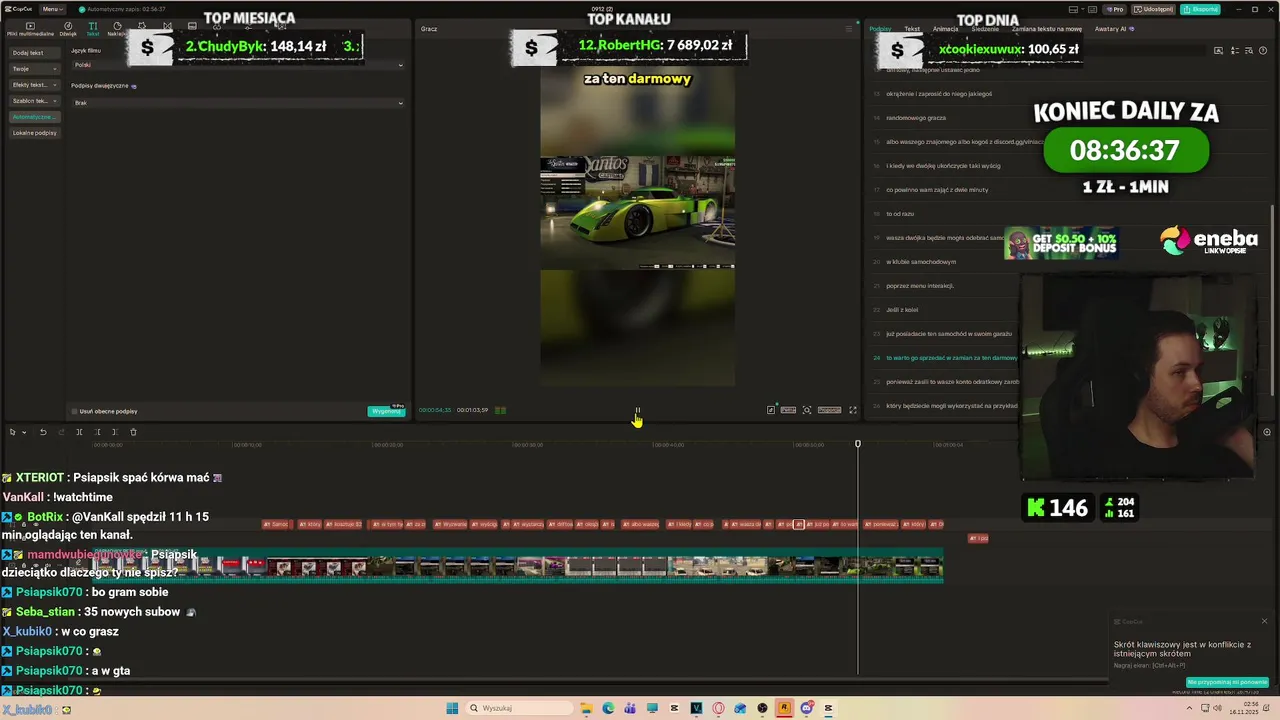The height and width of the screenshot is (720, 1280).
Task: Close the shortcut conflict notification
Action: (1264, 621)
